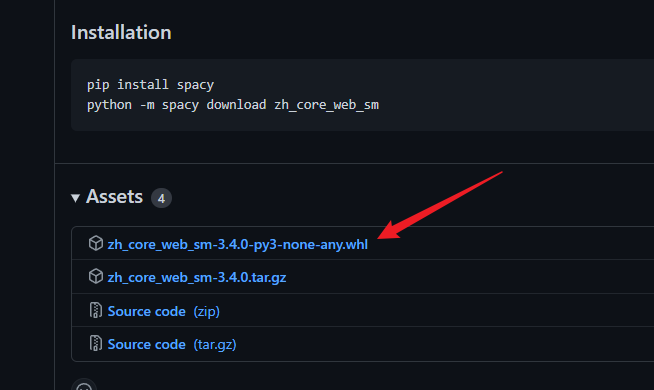The image size is (654, 390).
Task: Click the Installation heading
Action: tap(121, 33)
